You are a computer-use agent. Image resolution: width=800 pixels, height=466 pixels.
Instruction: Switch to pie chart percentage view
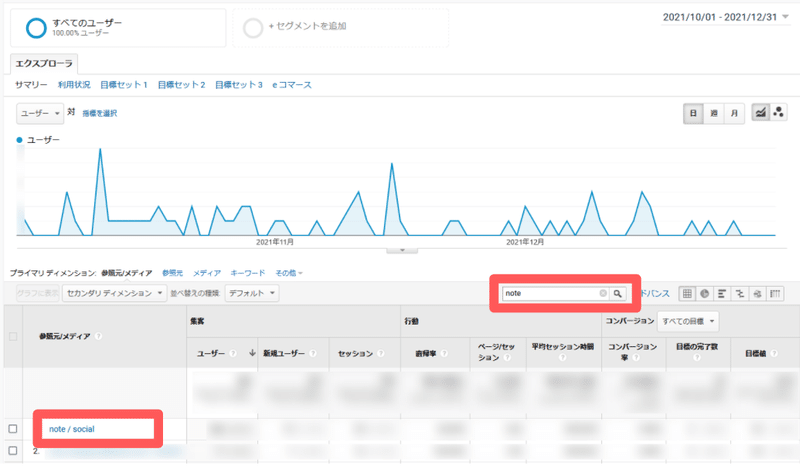point(705,293)
